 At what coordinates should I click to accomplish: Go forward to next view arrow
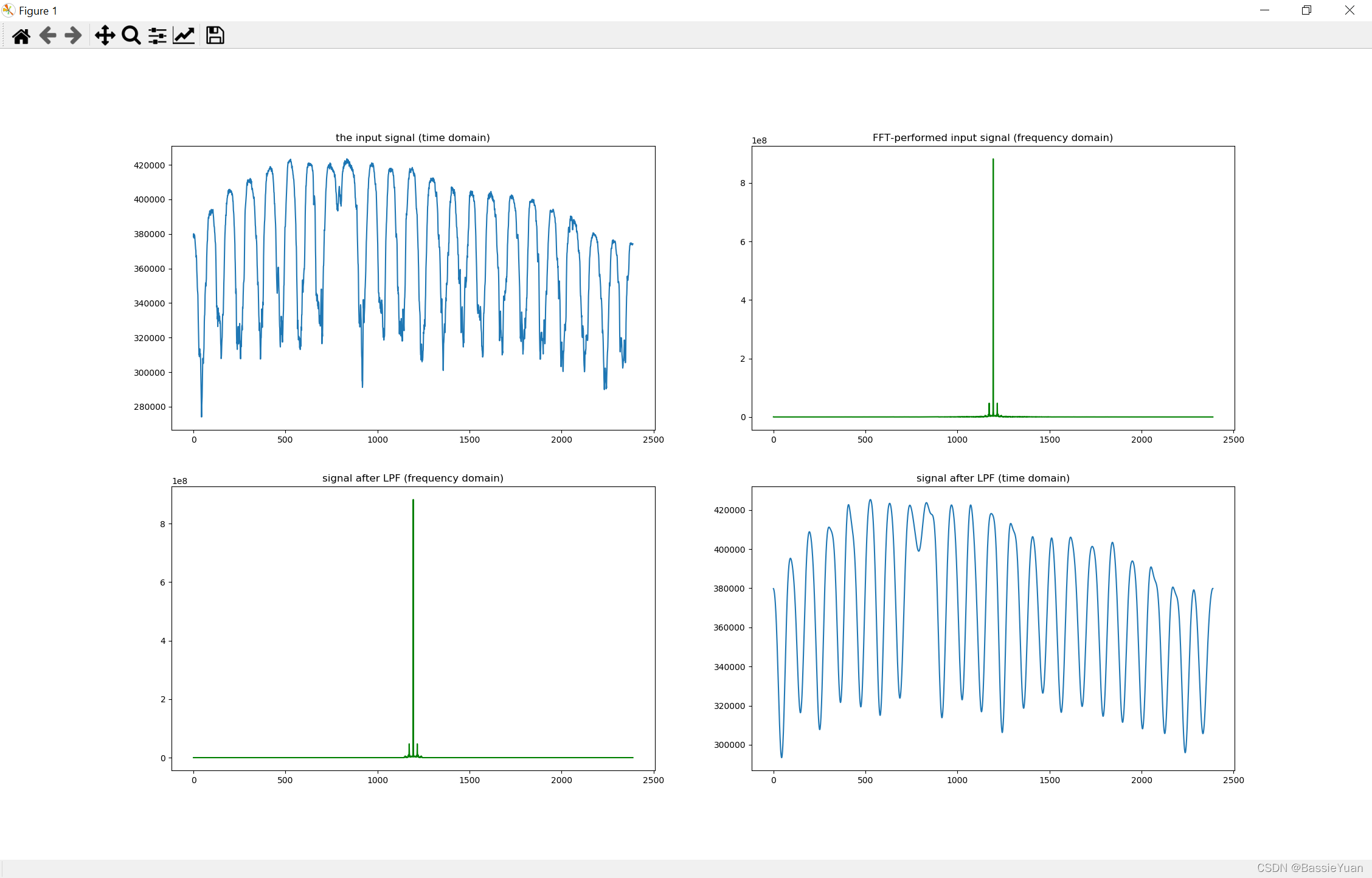point(73,36)
